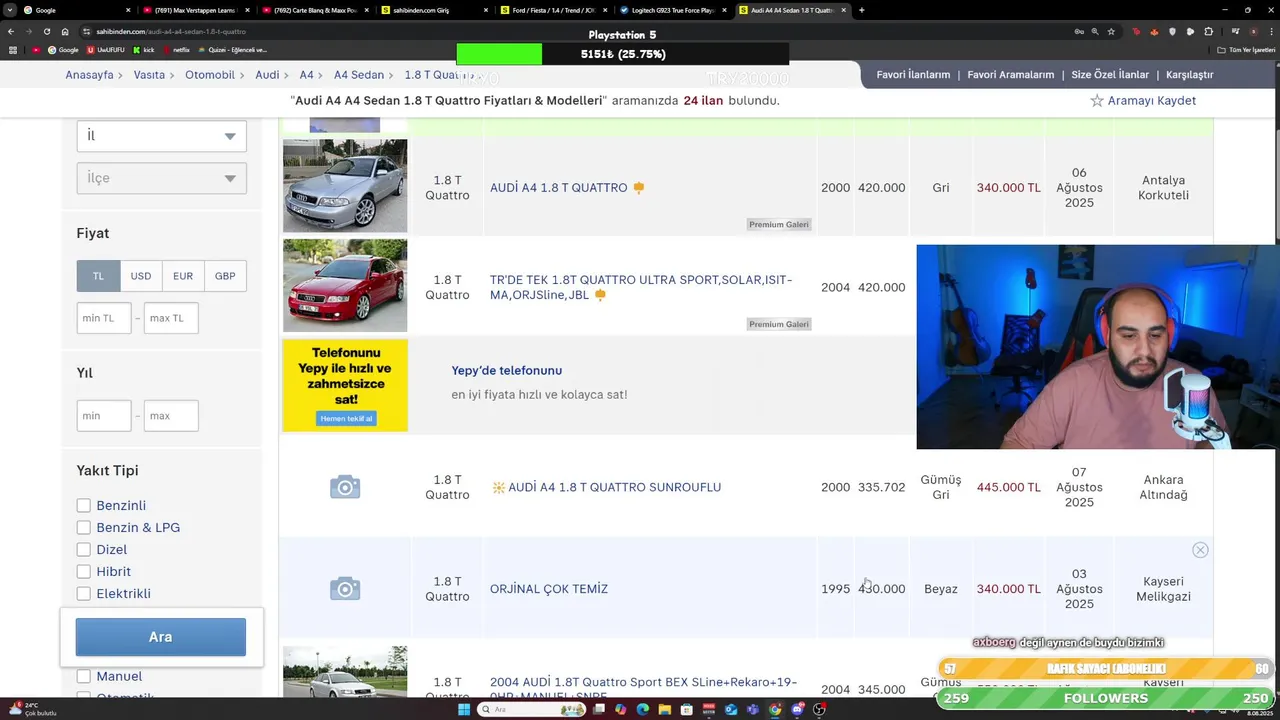This screenshot has width=1280, height=720.
Task: Open Microsoft Store from taskbar
Action: point(687,709)
